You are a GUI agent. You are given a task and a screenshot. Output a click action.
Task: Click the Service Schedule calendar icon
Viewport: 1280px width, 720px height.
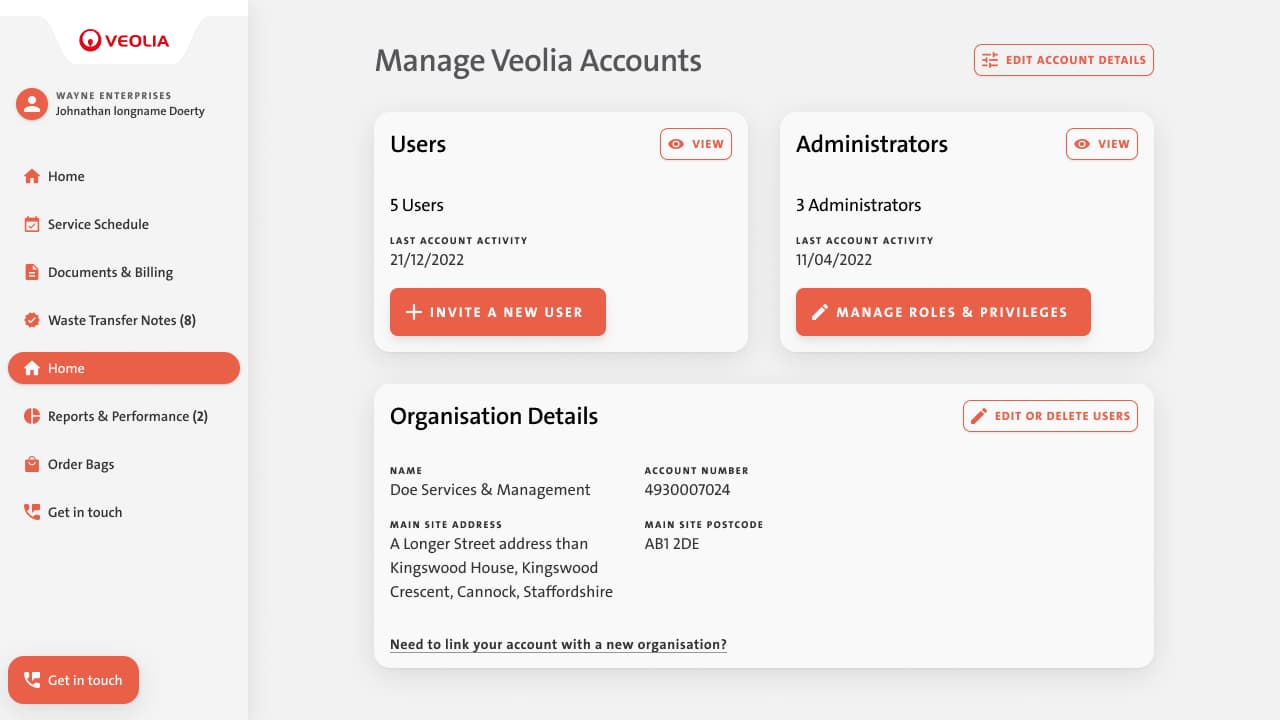pyautogui.click(x=32, y=224)
